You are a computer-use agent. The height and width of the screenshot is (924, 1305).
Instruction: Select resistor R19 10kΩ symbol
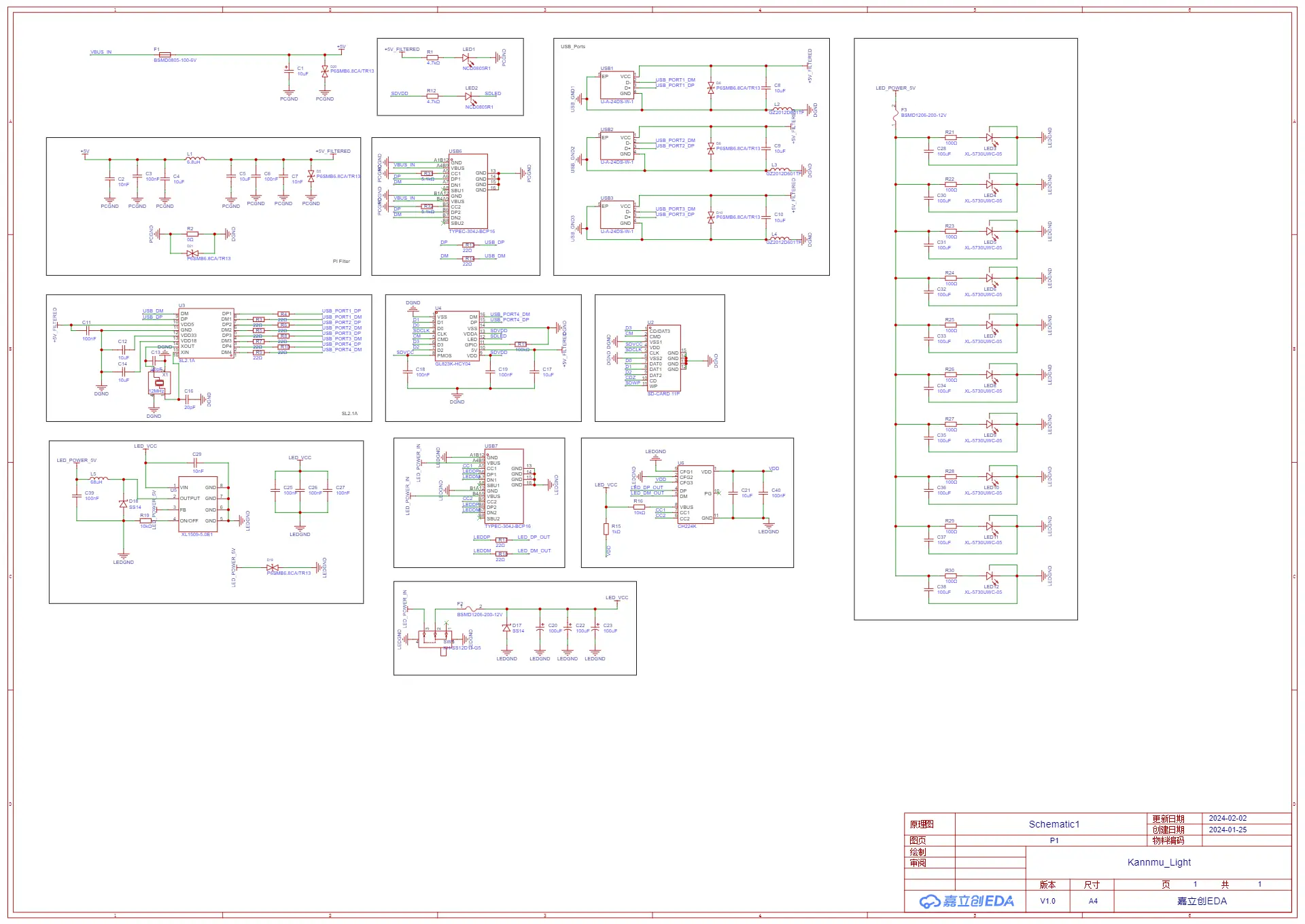(145, 521)
